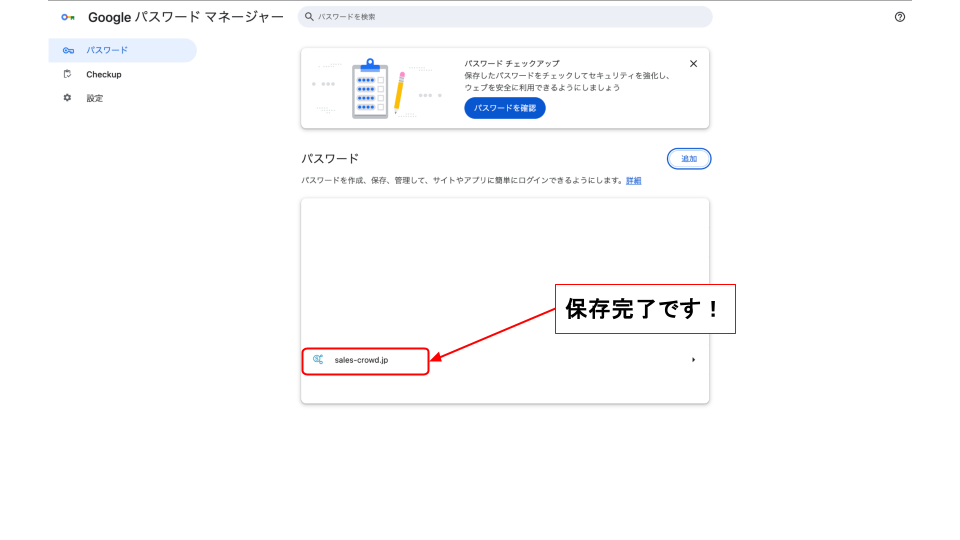Open the 詳細 link

pos(634,181)
